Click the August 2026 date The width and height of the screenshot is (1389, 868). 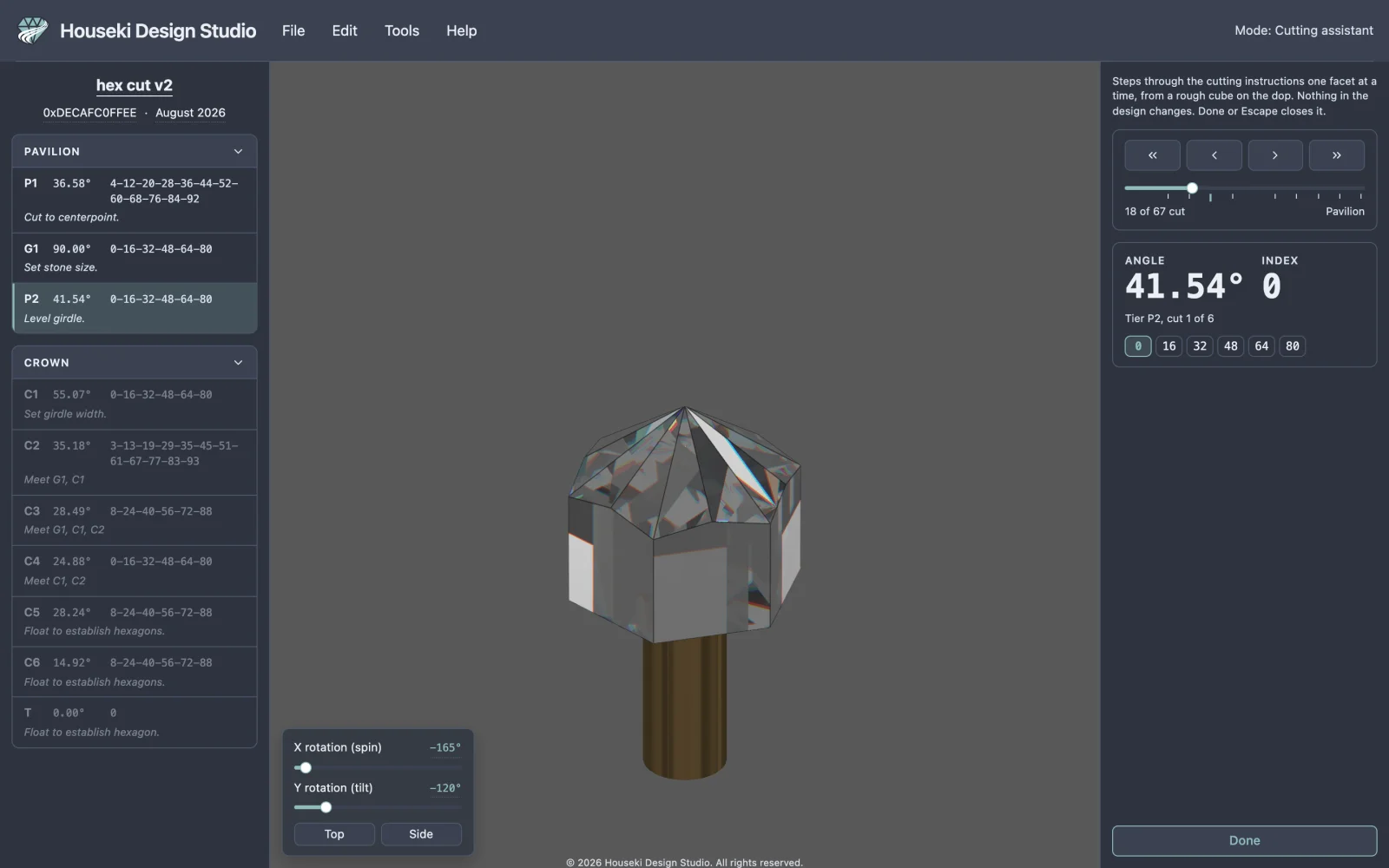[x=190, y=113]
